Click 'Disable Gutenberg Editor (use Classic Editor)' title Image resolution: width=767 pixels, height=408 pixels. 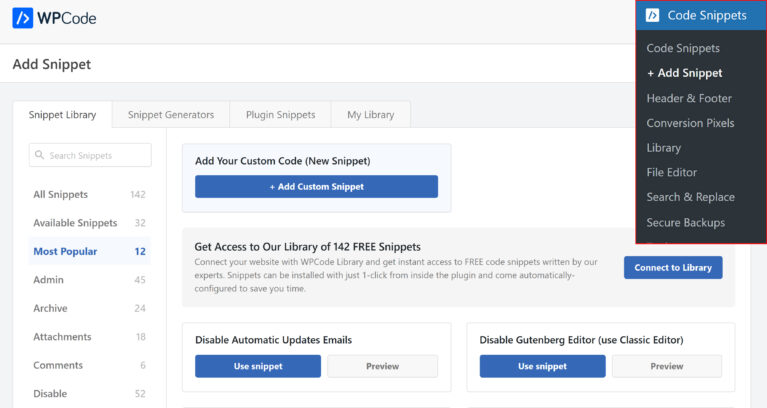coord(581,340)
